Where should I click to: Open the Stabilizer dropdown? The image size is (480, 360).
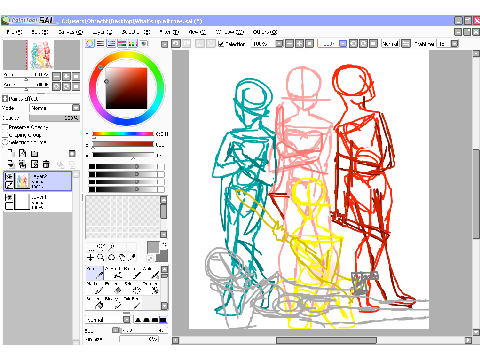(x=454, y=44)
